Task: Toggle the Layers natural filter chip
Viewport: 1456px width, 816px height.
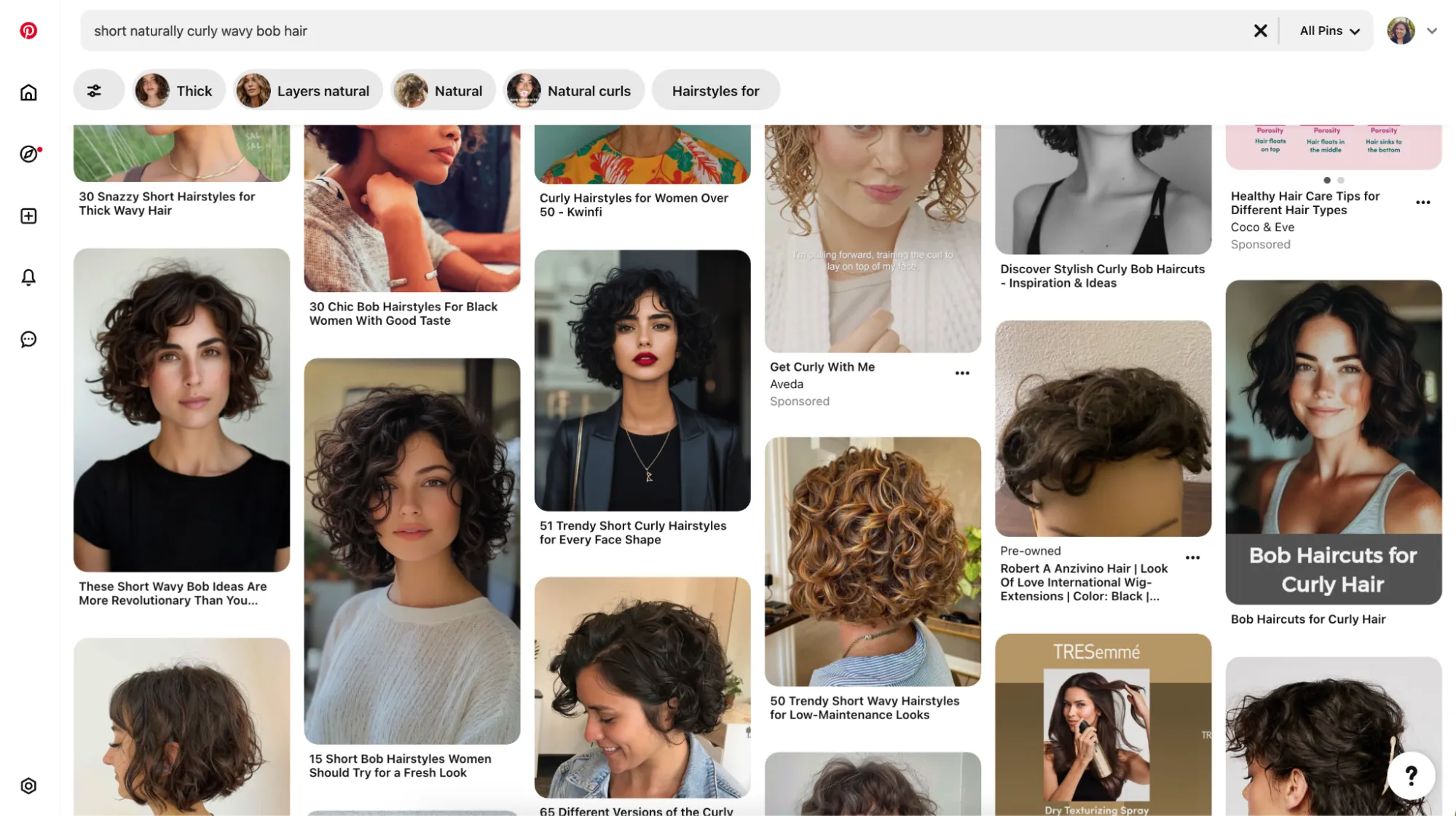Action: point(306,91)
